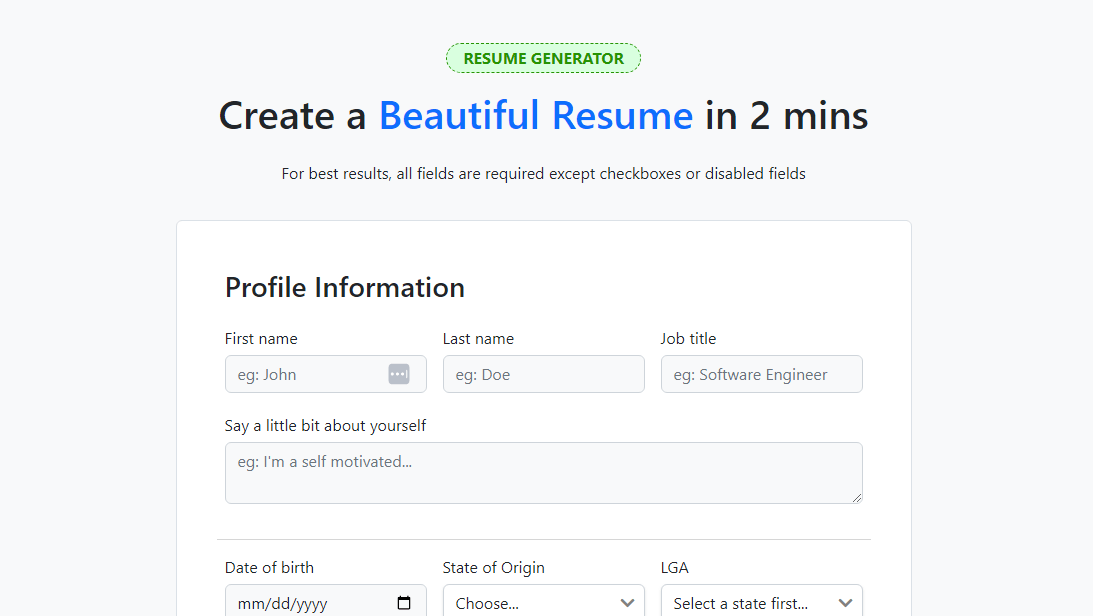The height and width of the screenshot is (616, 1093).
Task: Click into the Last name field
Action: click(543, 374)
